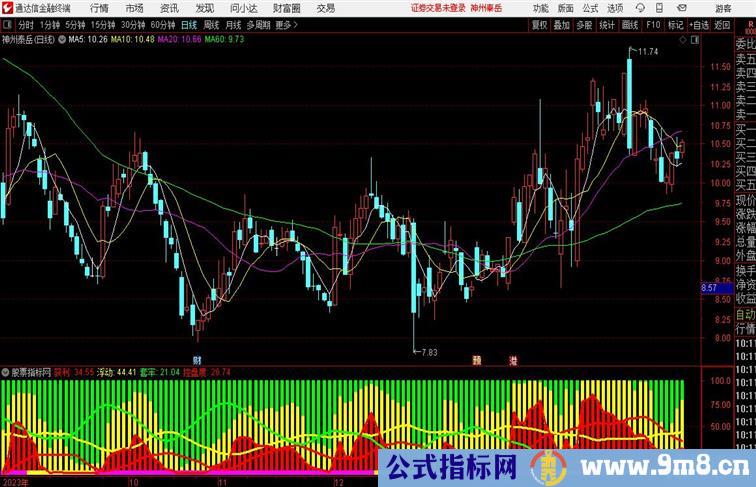This screenshot has height=487, width=756.
Task: Toggle 叠加 overlay comparison
Action: tap(562, 25)
